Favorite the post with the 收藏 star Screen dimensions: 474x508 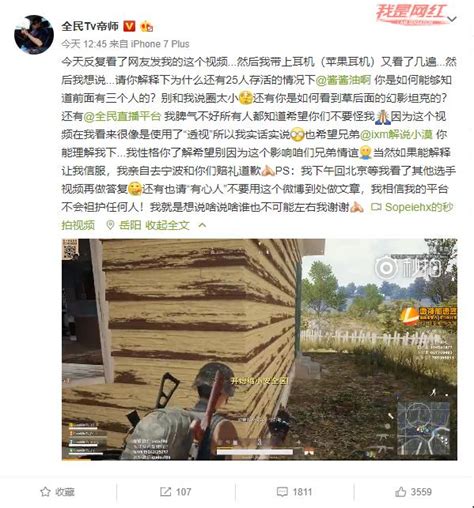(57, 492)
